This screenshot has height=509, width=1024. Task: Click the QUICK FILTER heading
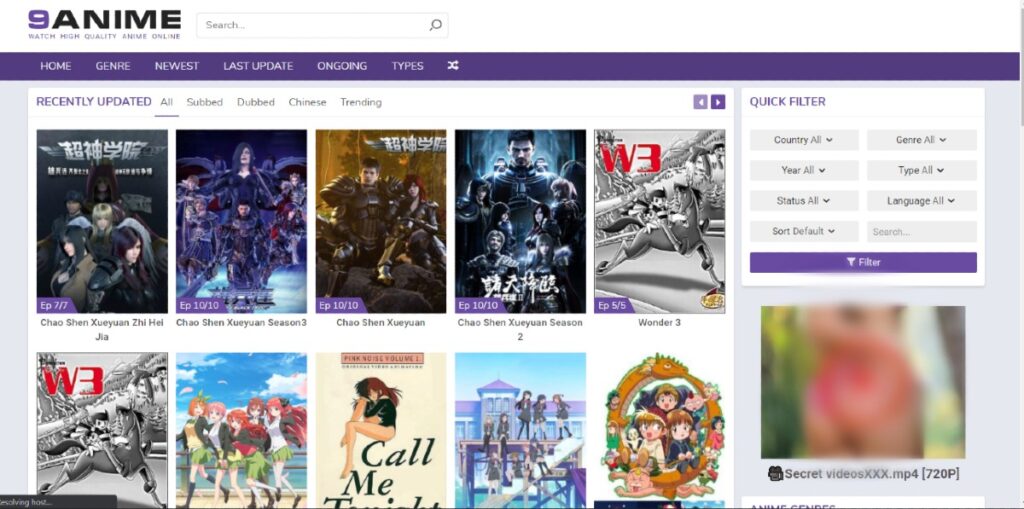pos(787,101)
